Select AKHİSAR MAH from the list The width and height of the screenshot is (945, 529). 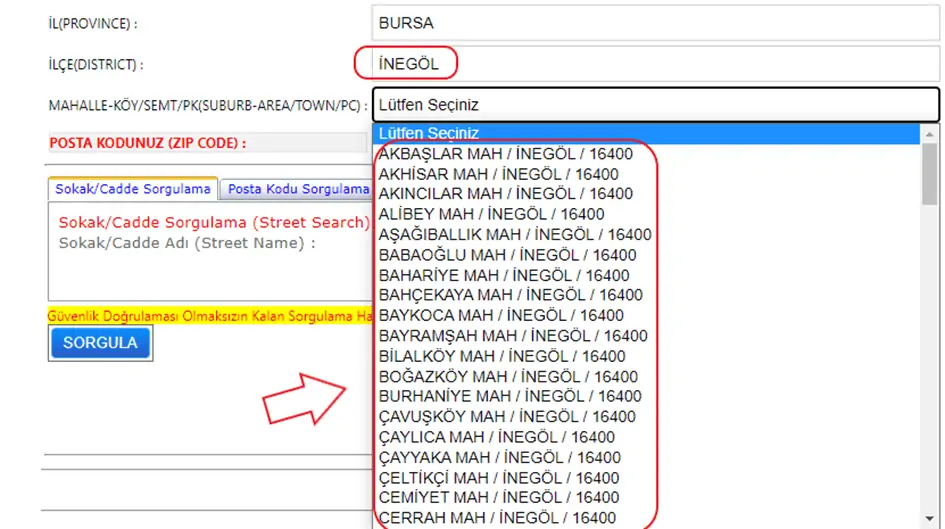498,174
